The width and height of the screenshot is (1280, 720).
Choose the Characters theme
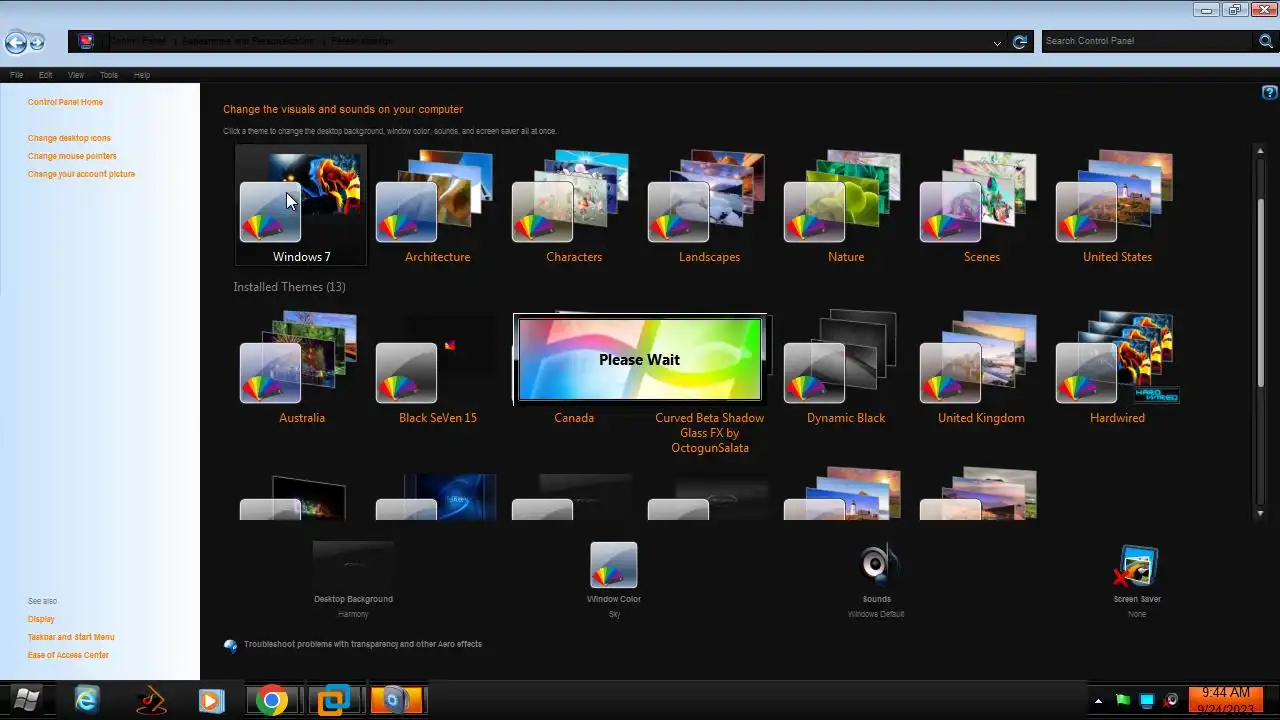coord(573,205)
